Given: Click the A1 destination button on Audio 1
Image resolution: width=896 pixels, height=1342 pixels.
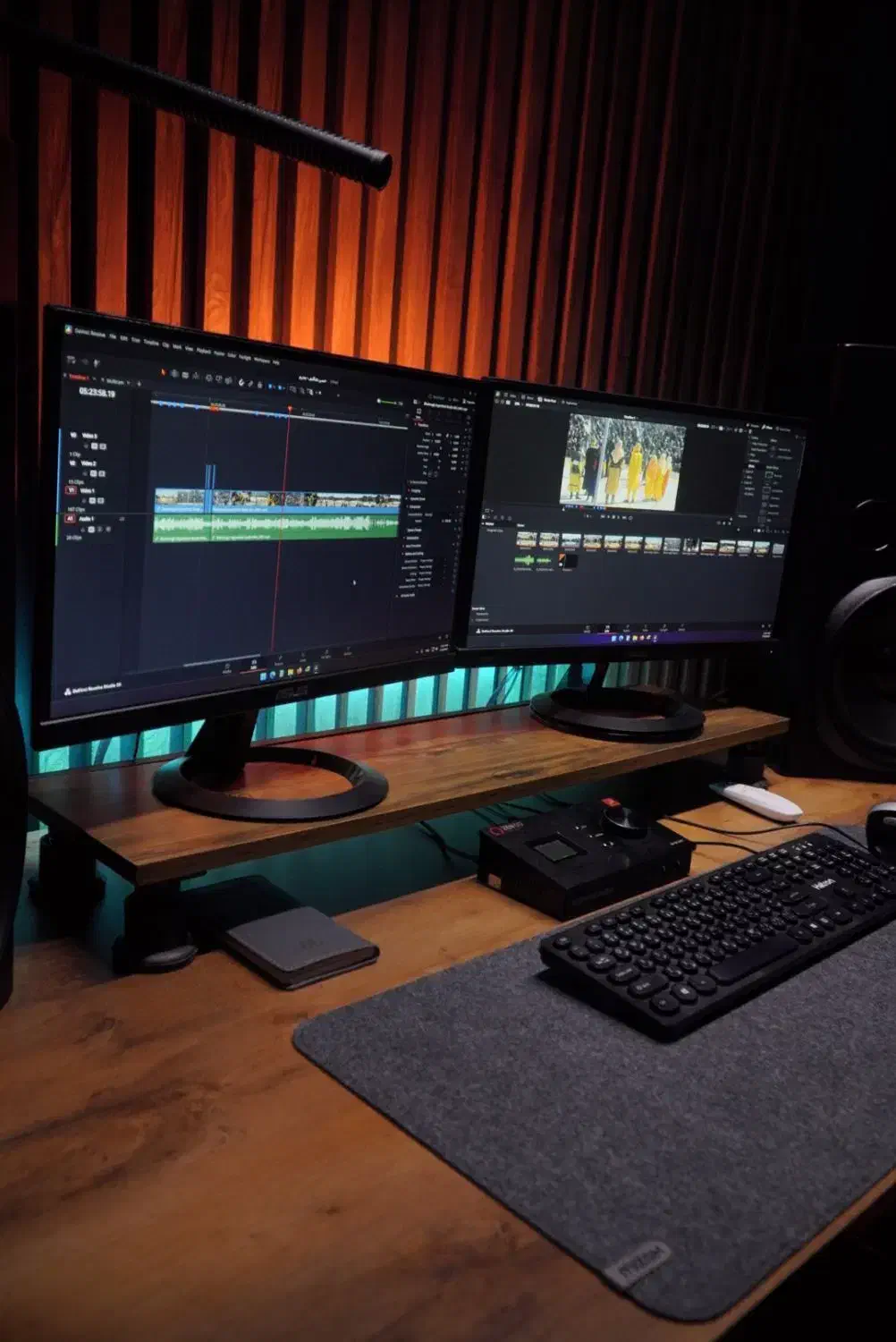Looking at the screenshot, I should coord(70,519).
